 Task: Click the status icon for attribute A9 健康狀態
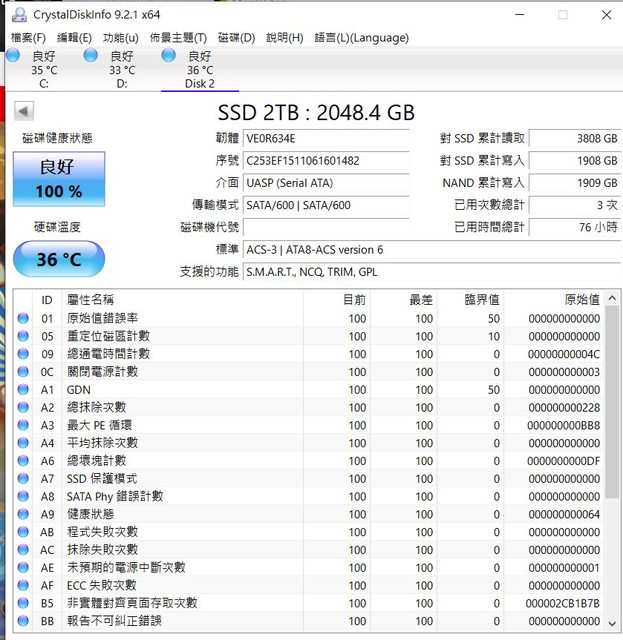pyautogui.click(x=24, y=514)
